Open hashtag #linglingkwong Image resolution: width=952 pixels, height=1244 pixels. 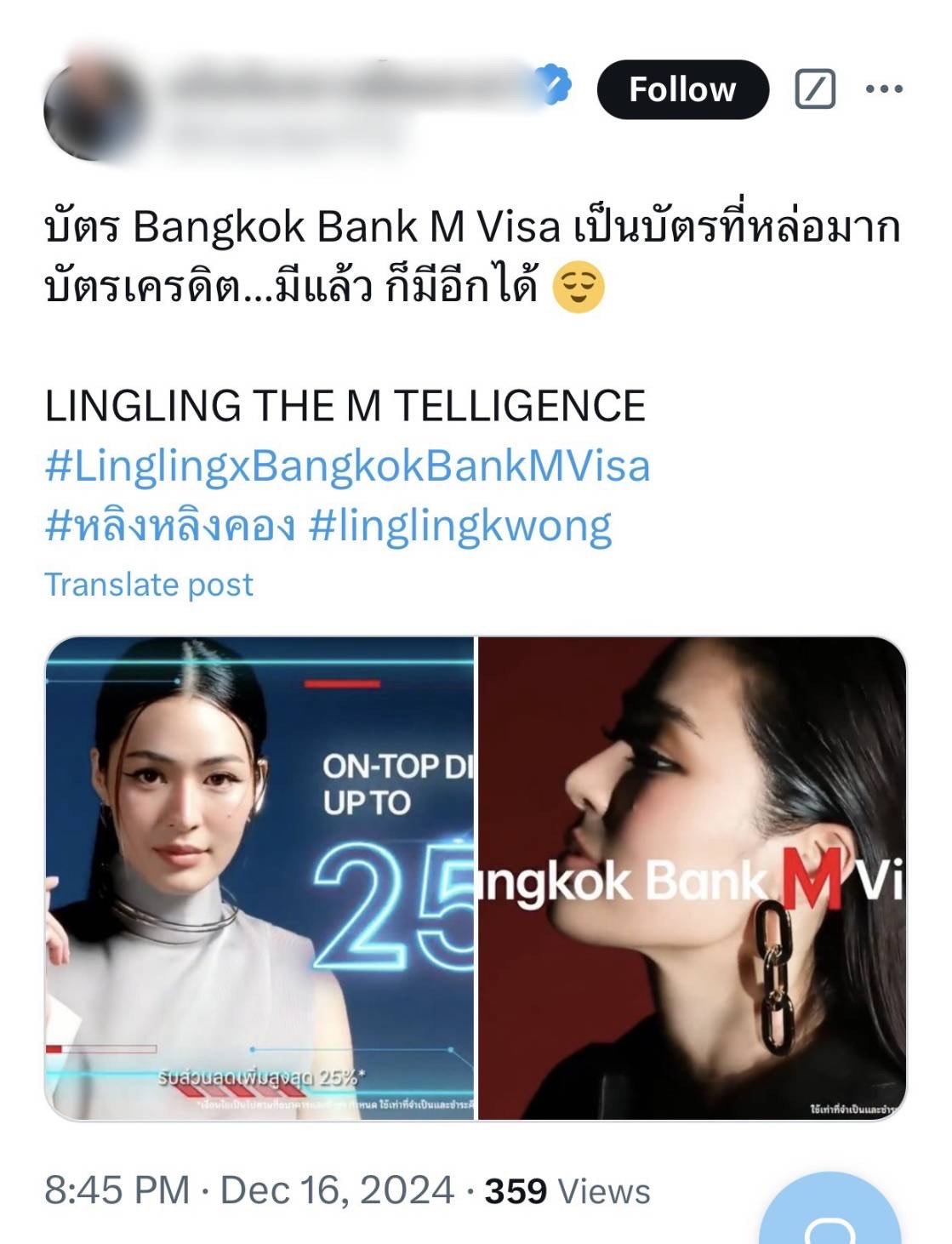click(x=460, y=527)
